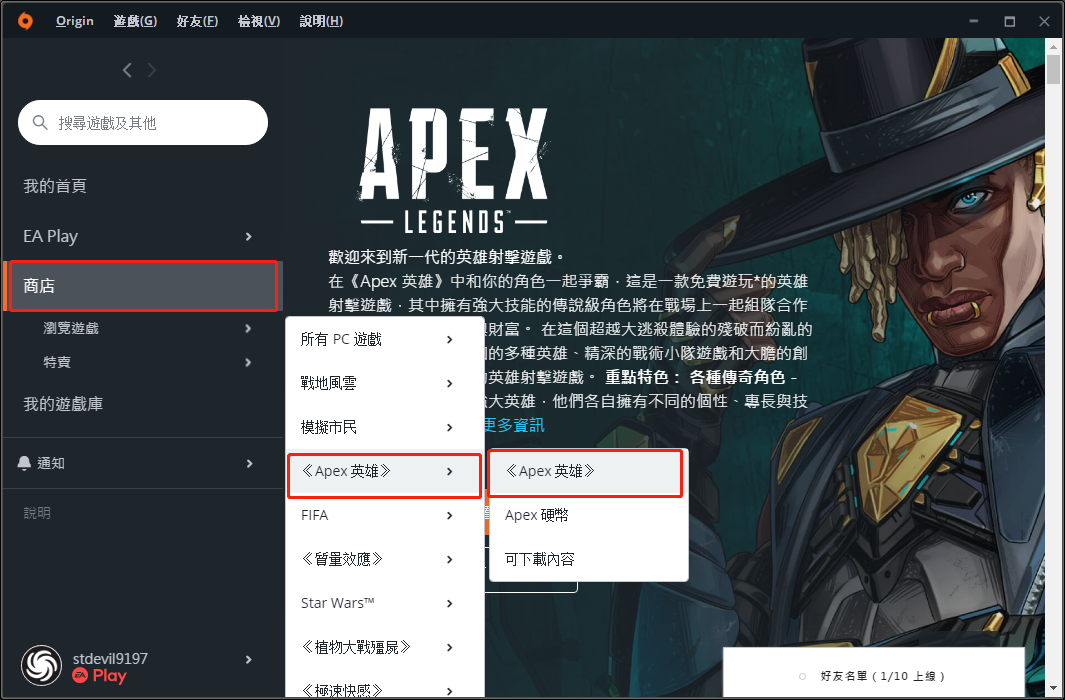Click the notification bell icon
Screen dimensions: 1065x700
tap(24, 463)
